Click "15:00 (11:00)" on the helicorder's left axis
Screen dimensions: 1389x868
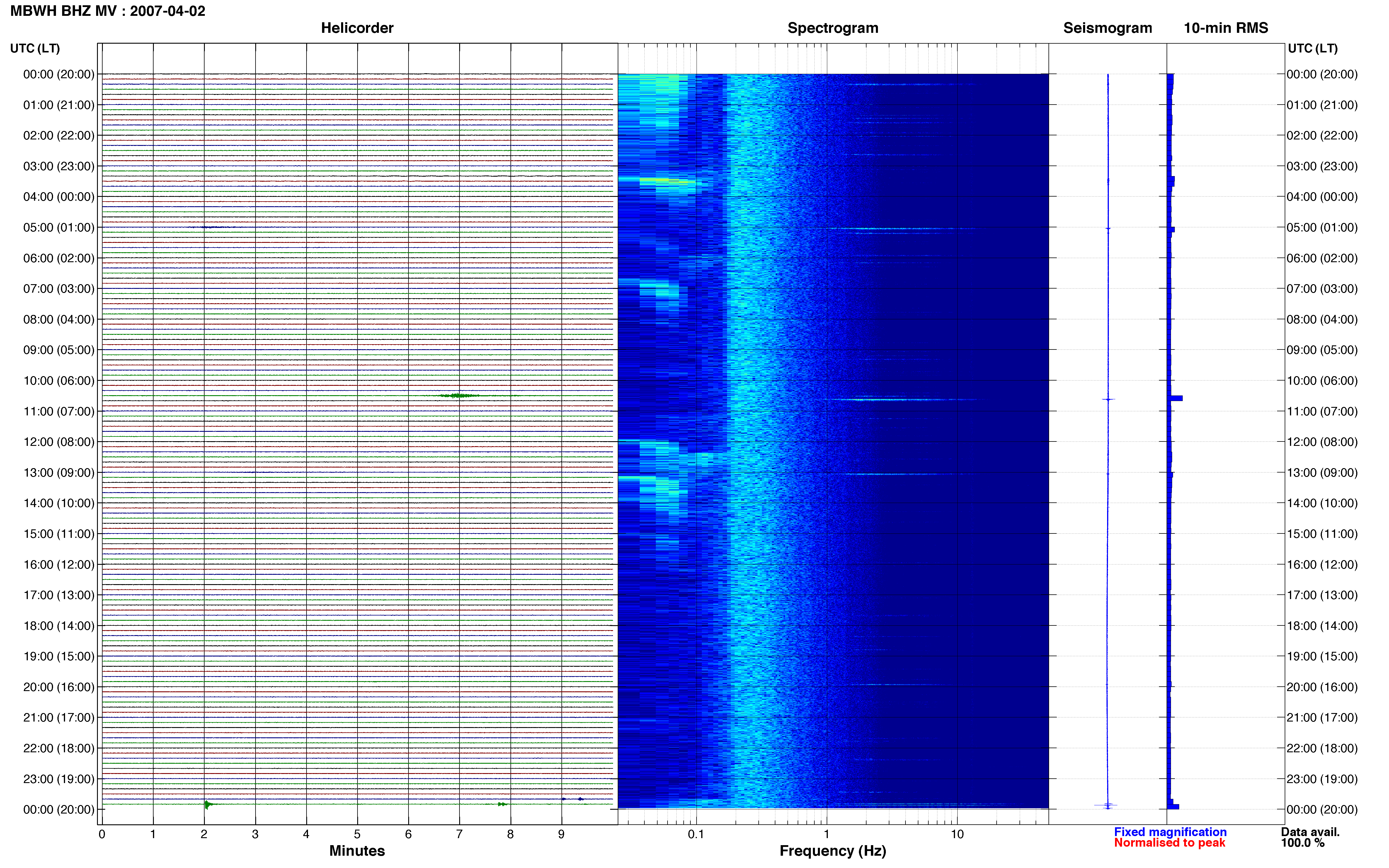coord(59,534)
